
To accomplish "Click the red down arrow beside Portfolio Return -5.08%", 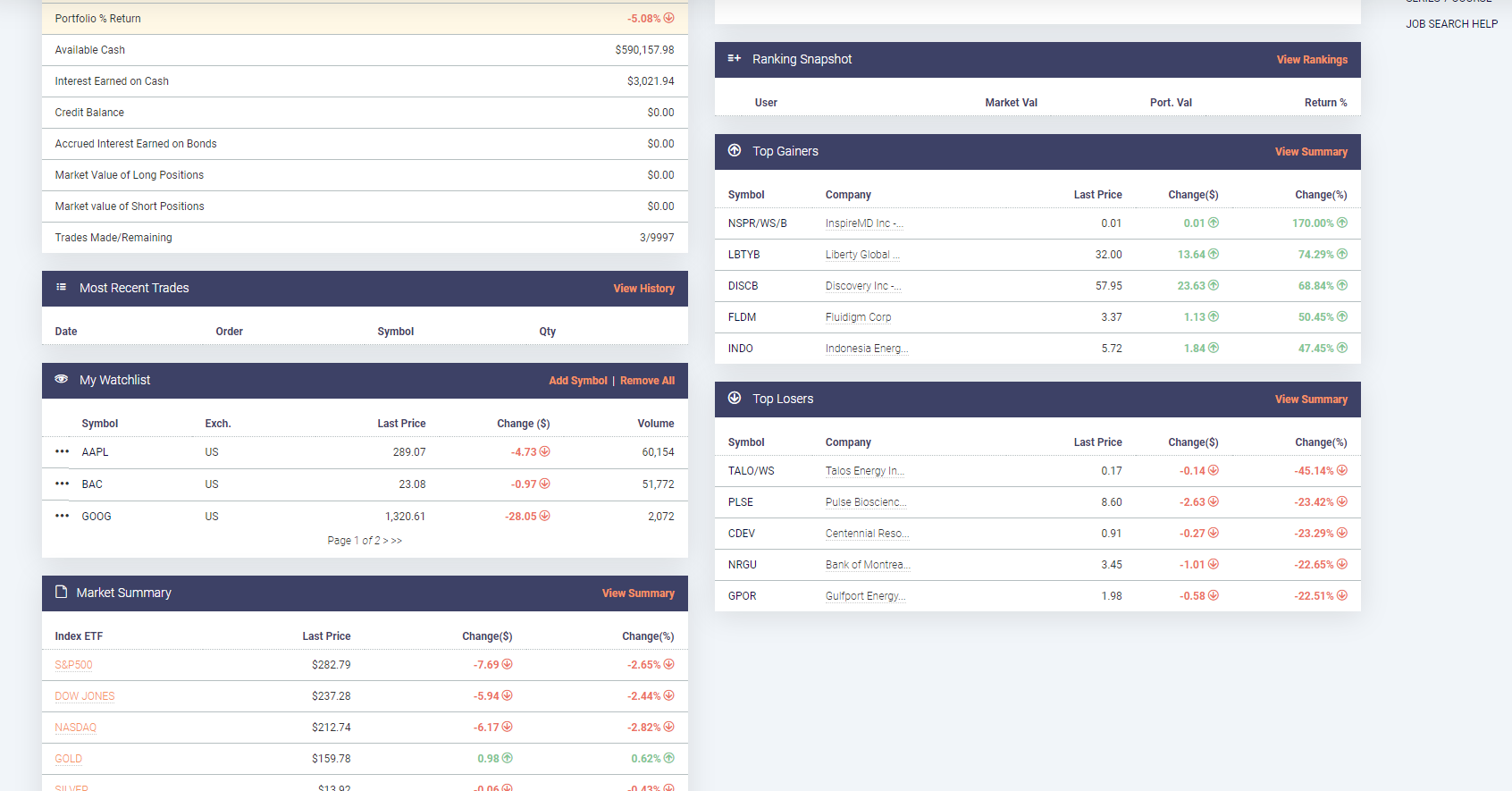I will click(x=669, y=18).
